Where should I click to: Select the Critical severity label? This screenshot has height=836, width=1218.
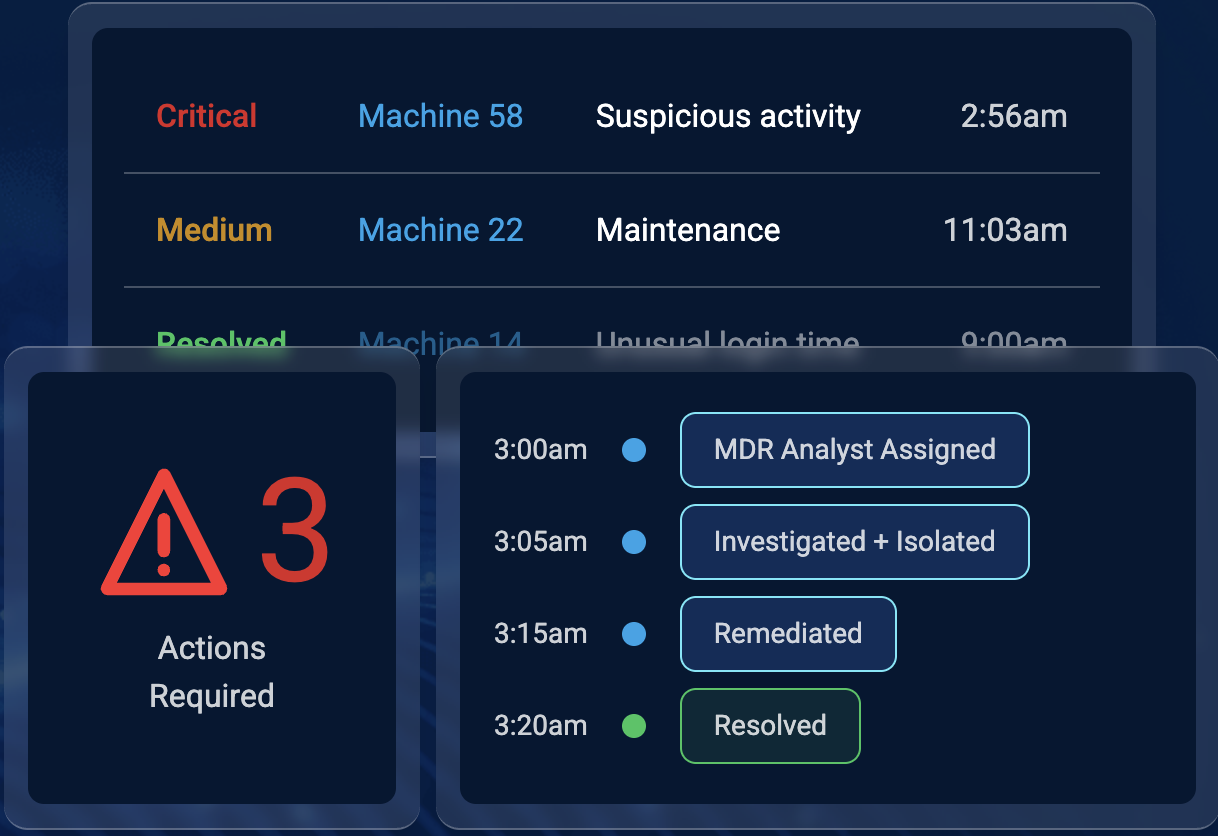coord(207,116)
